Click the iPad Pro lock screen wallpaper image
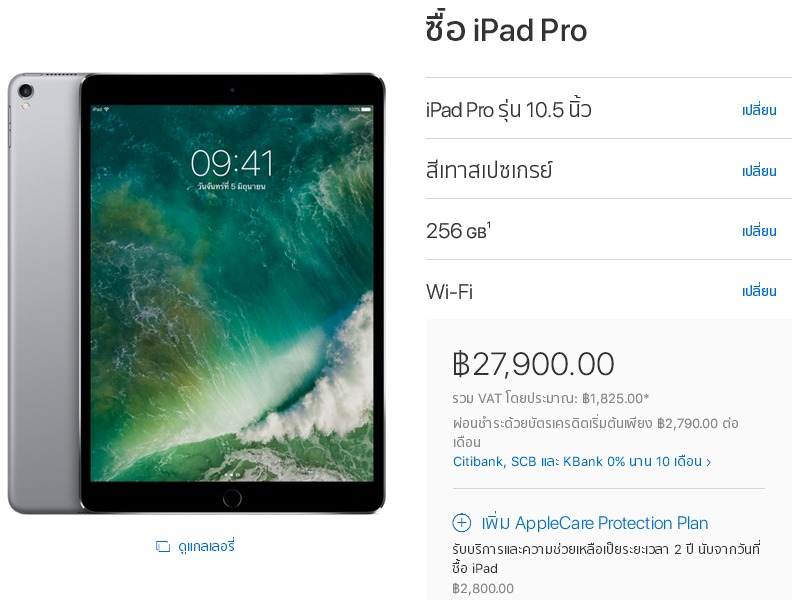Screen dimensions: 800x600 (232, 293)
